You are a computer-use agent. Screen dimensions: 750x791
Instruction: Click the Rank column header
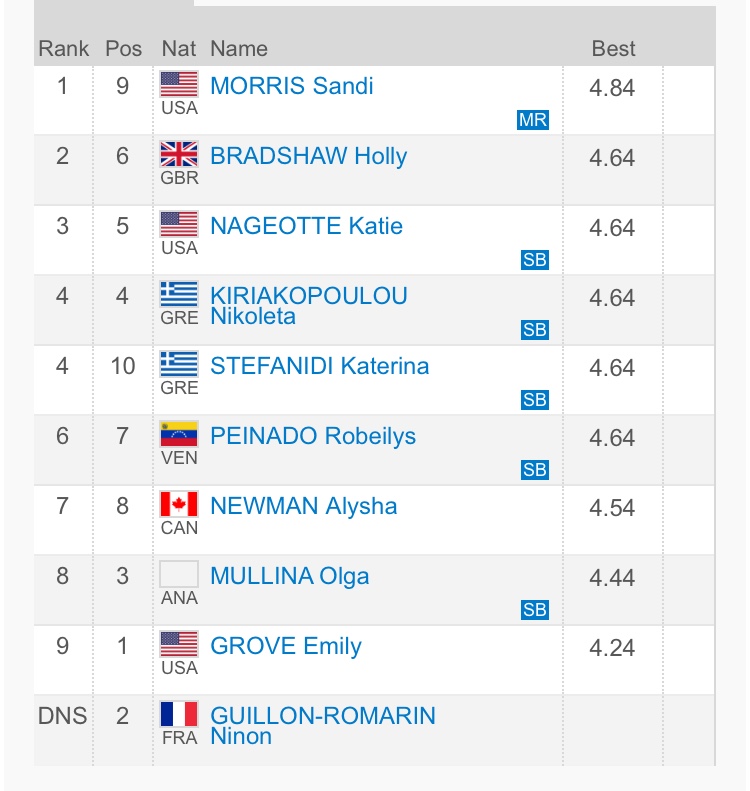tap(63, 48)
